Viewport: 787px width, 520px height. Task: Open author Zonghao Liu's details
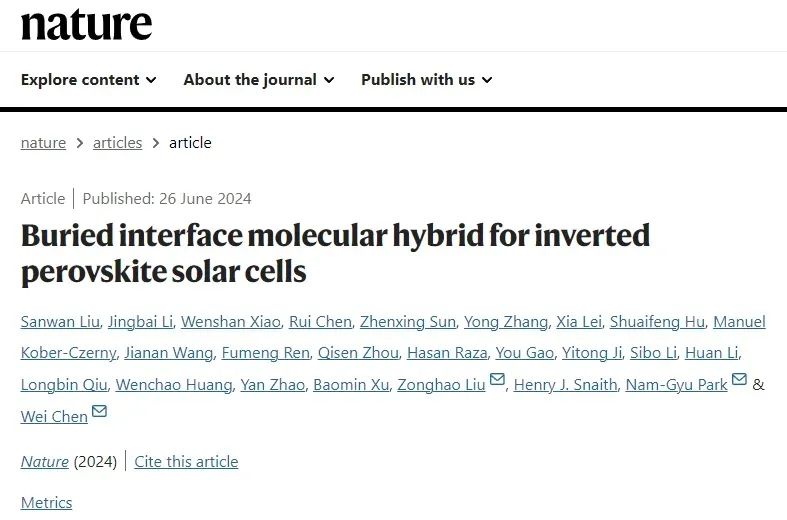click(440, 385)
